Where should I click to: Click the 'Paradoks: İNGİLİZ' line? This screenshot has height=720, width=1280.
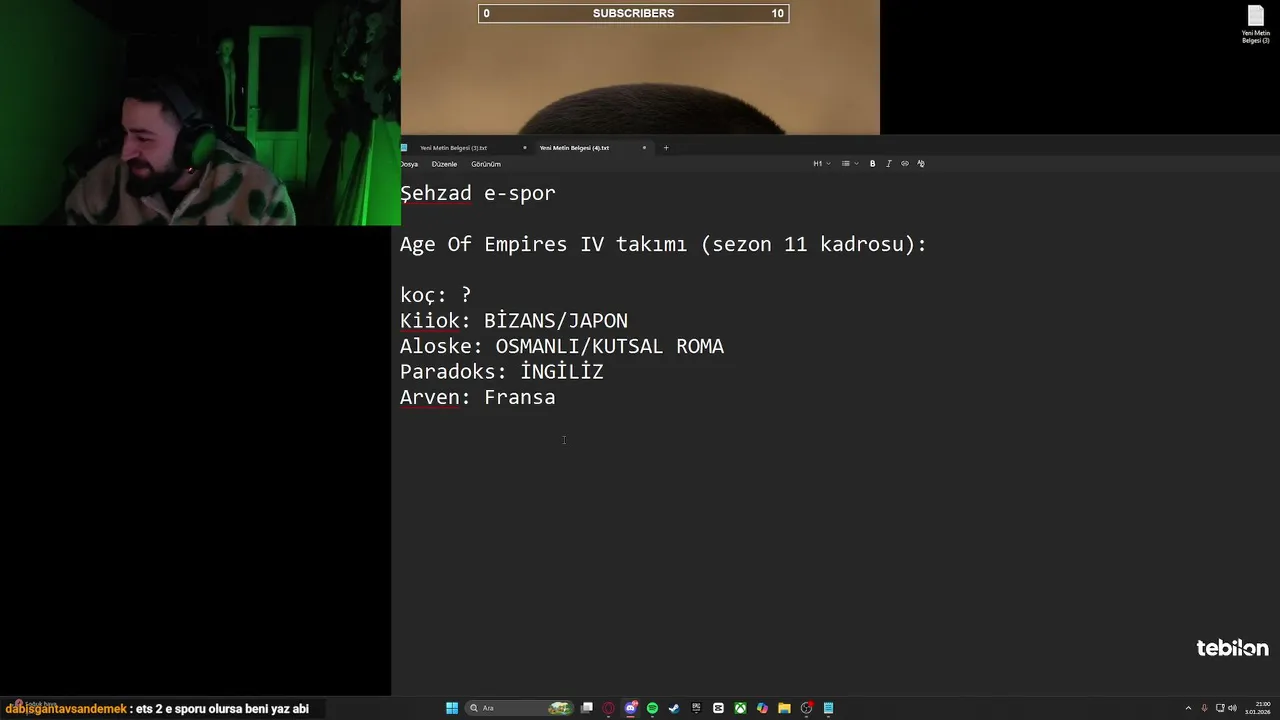pos(502,372)
